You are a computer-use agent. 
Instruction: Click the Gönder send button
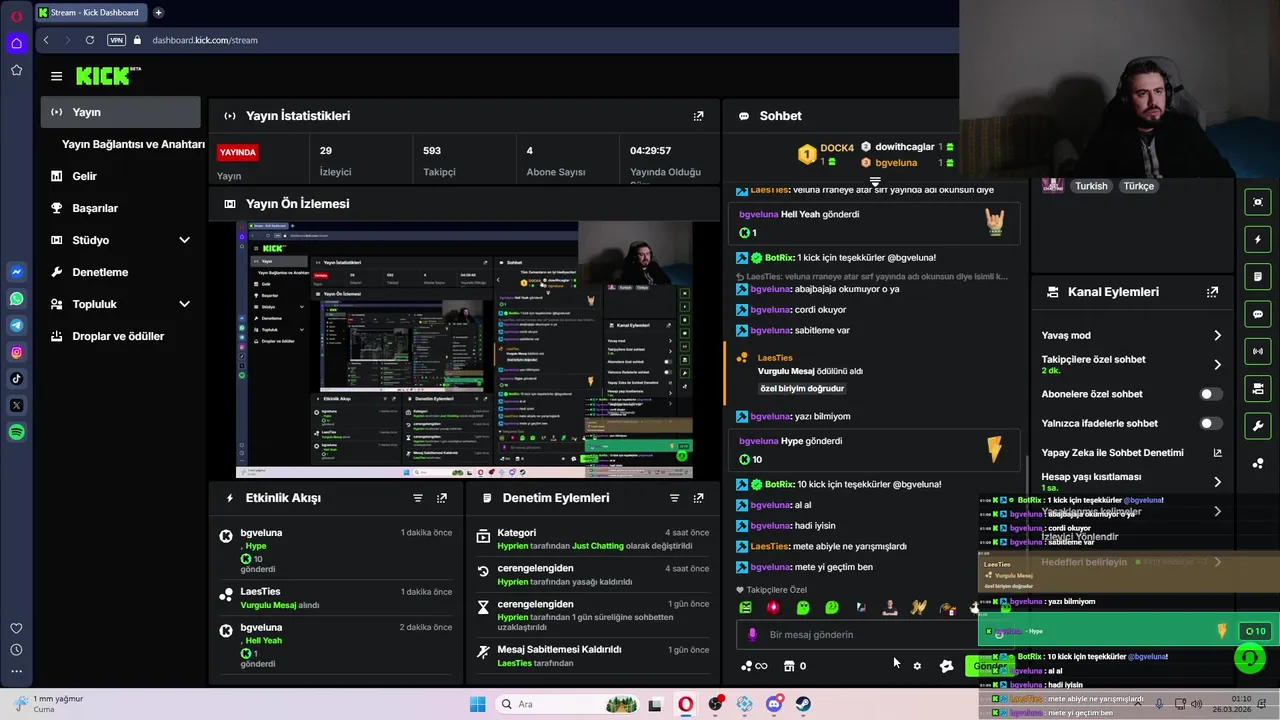(x=989, y=666)
